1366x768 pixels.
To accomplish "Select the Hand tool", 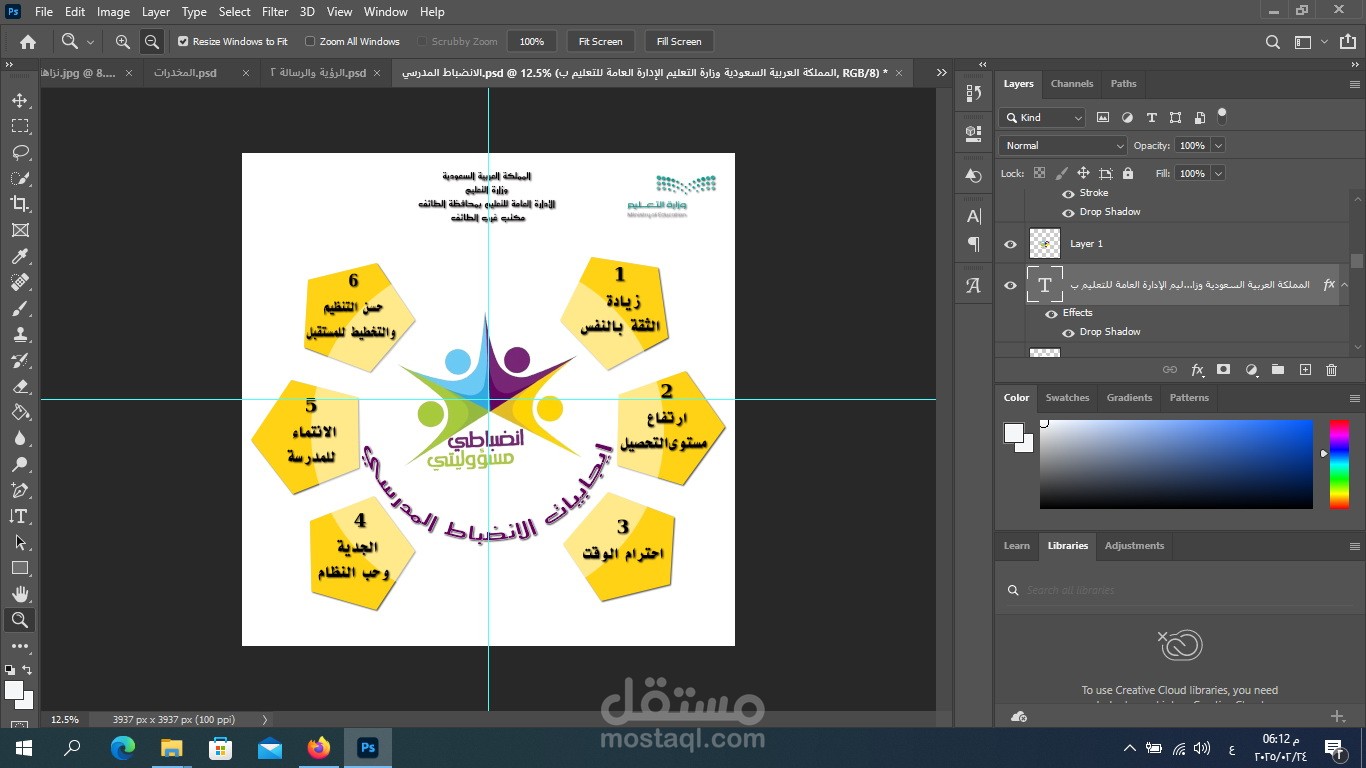I will pos(20,594).
